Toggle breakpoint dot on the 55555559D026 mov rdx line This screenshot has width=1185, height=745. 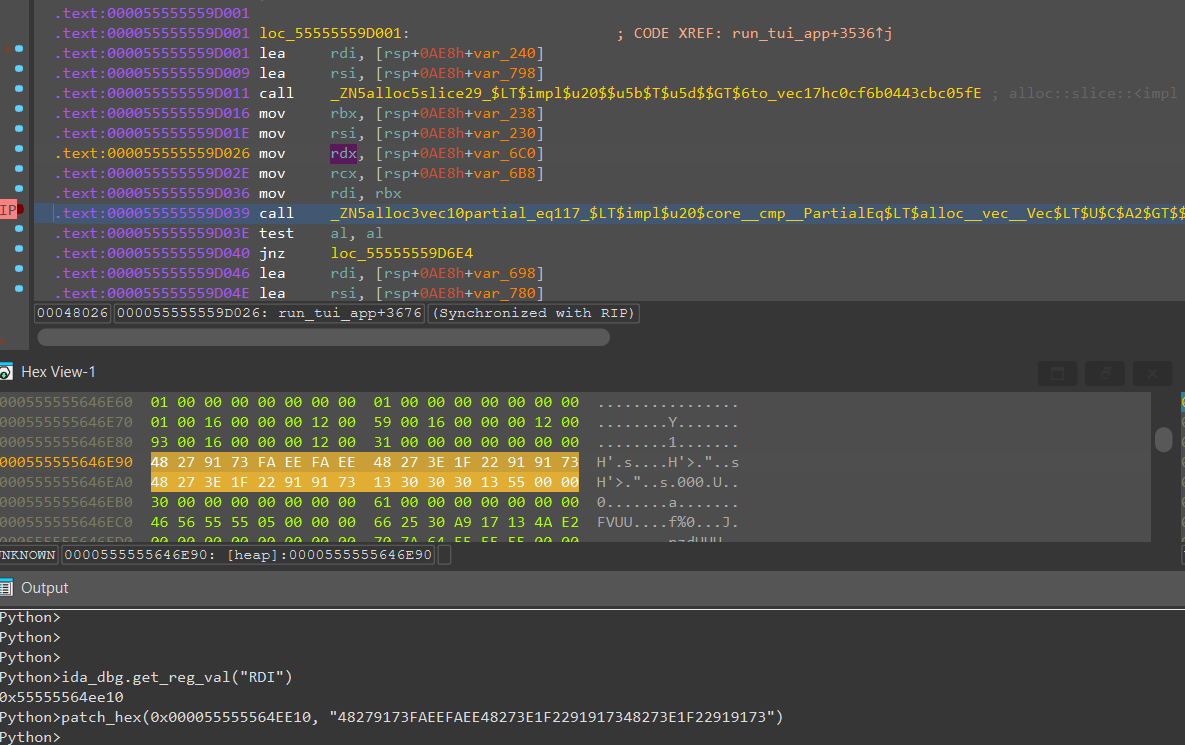(x=19, y=149)
